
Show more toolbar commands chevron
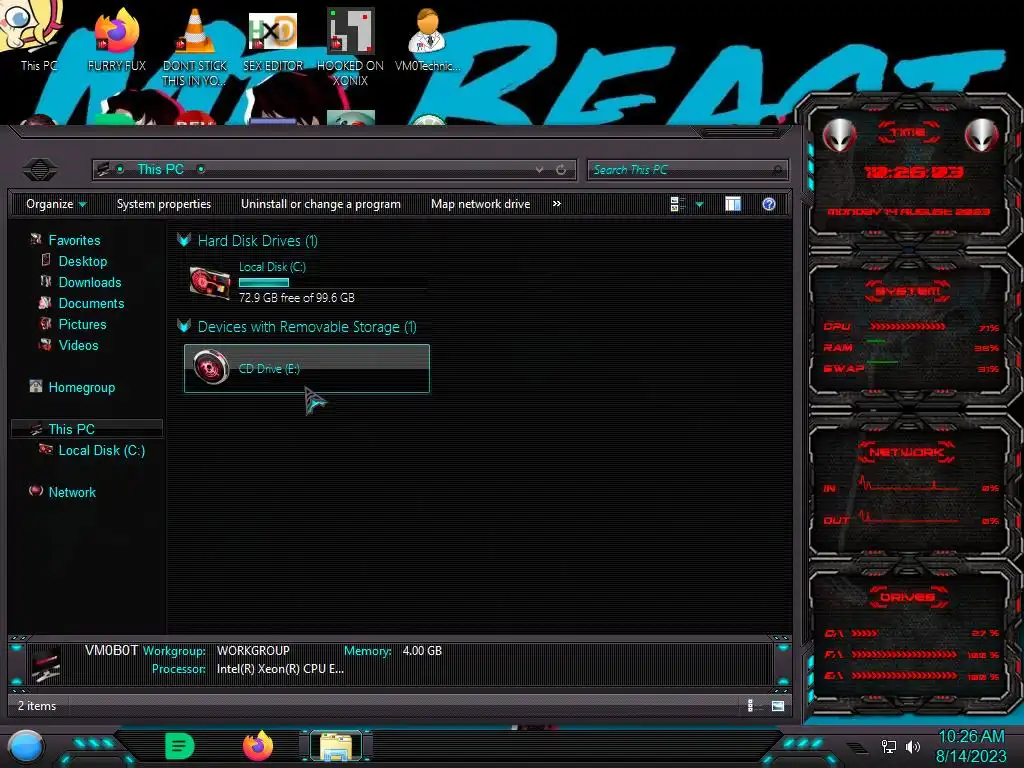556,204
